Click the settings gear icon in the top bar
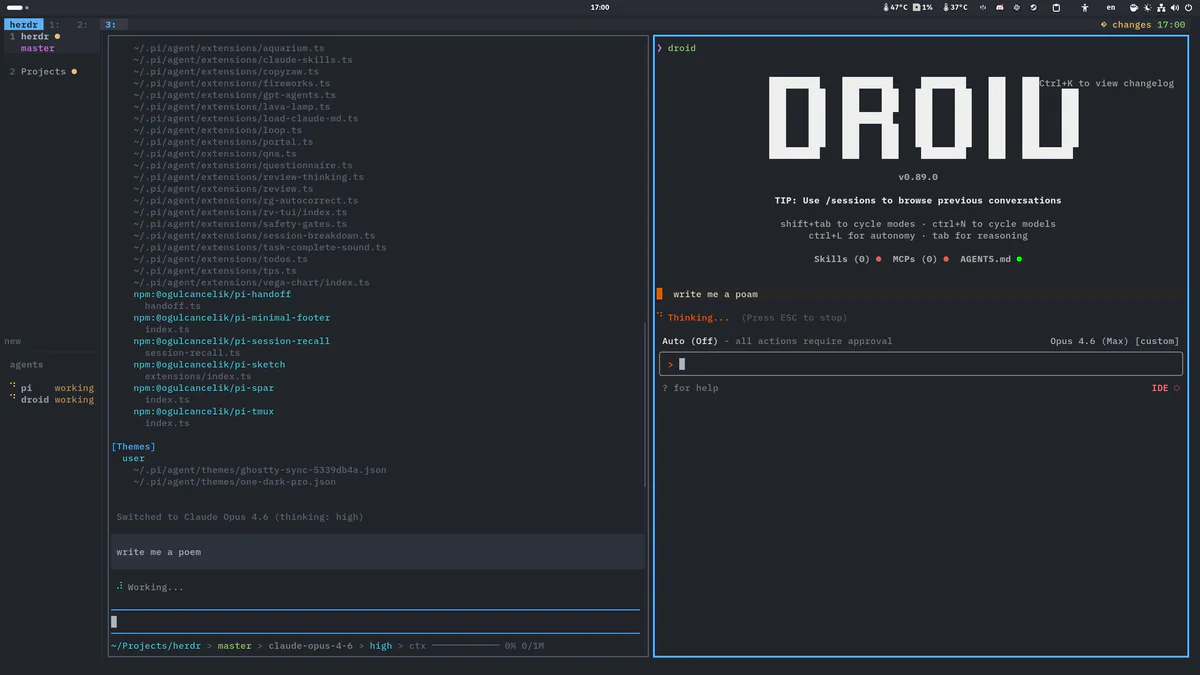 click(x=1016, y=8)
